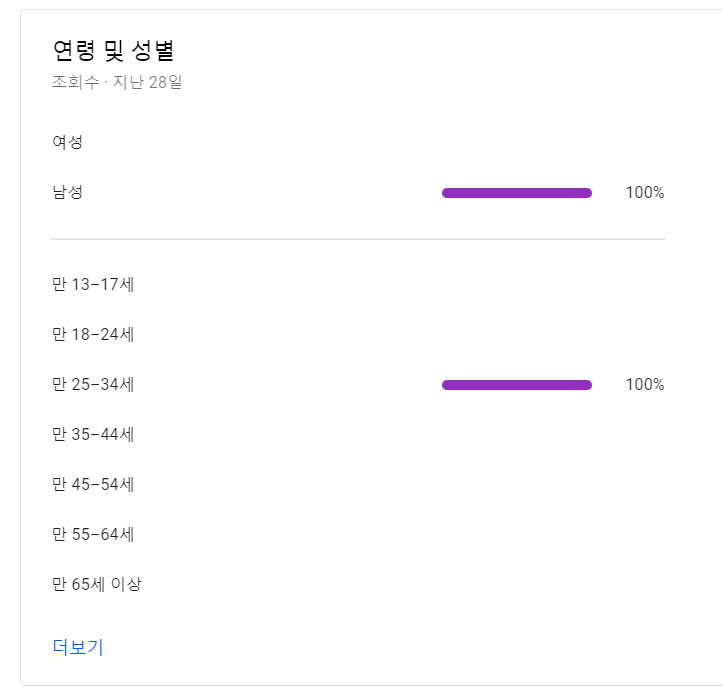Open the 더보기 link

point(78,647)
